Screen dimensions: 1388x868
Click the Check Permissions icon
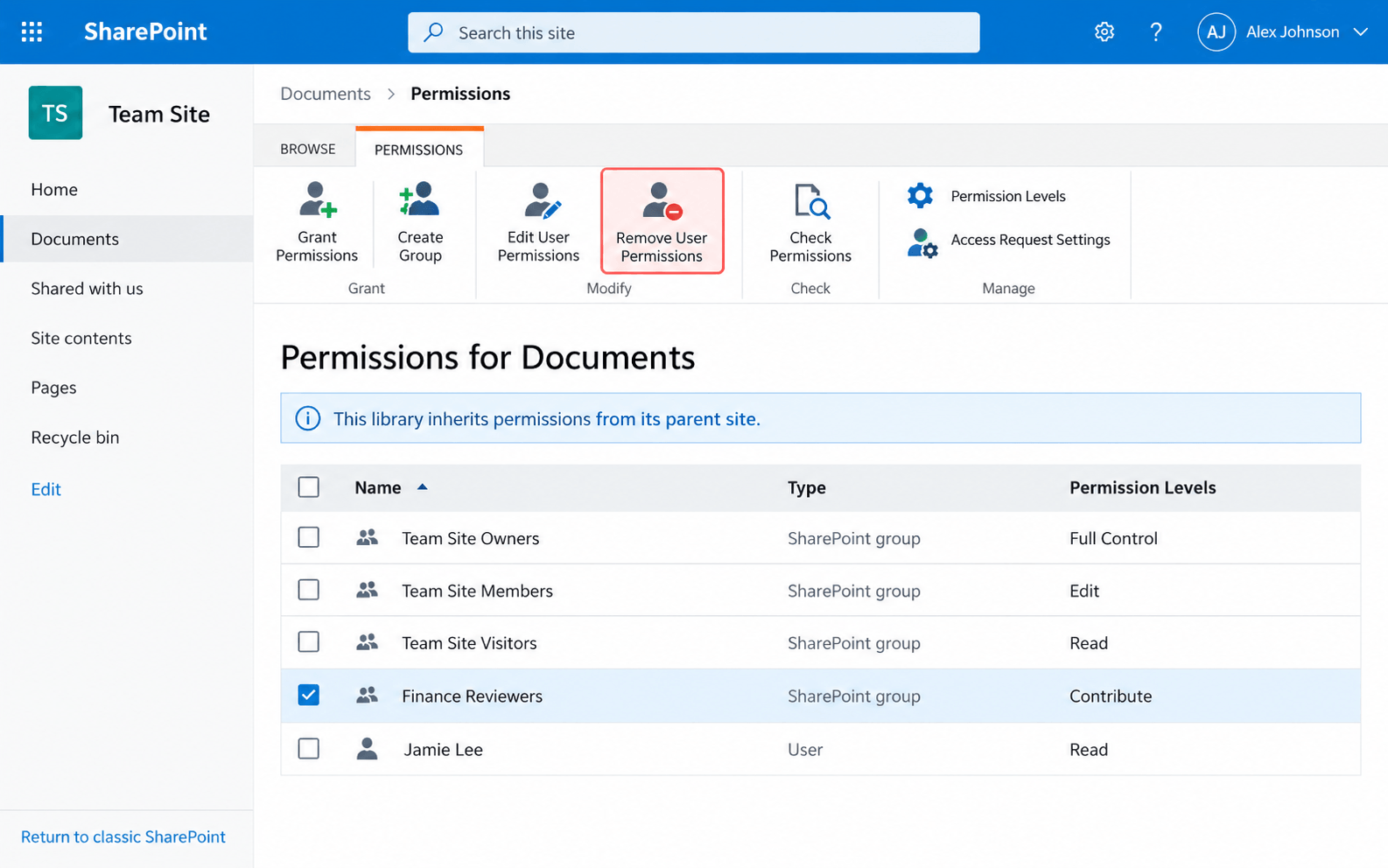[x=811, y=201]
